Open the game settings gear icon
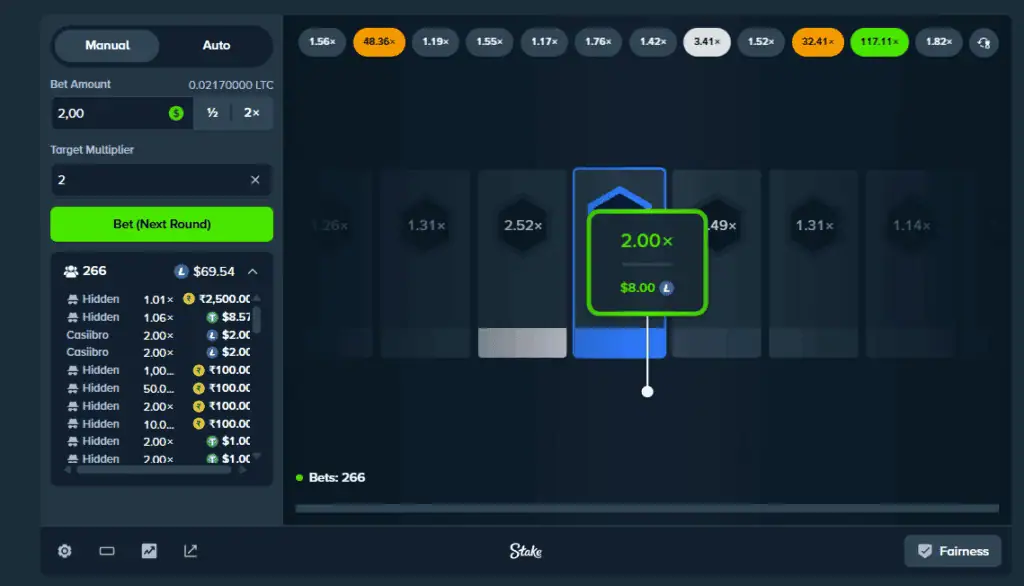1024x586 pixels. (65, 551)
